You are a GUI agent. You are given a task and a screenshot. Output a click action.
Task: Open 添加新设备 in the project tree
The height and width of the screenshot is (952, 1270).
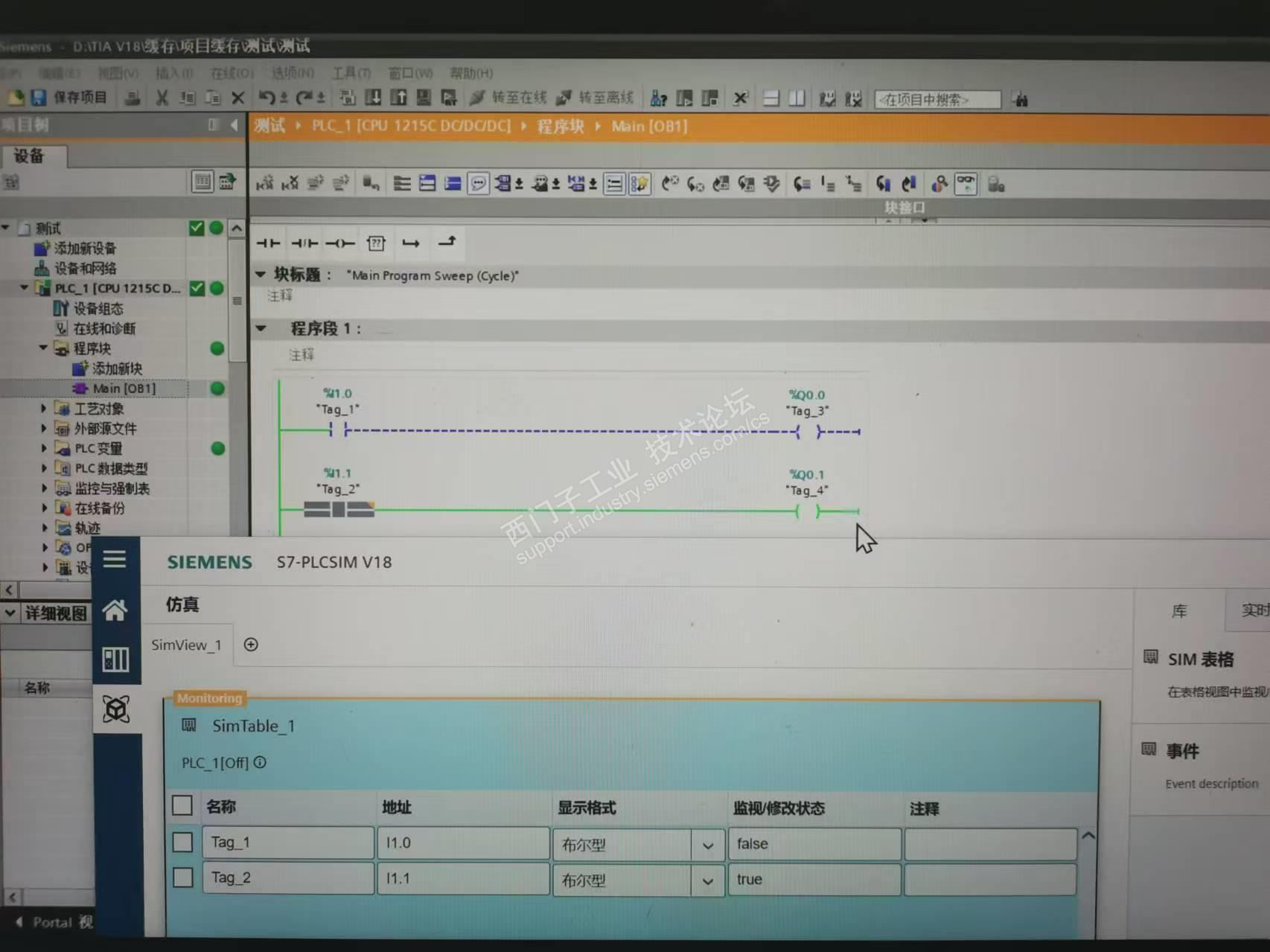(x=85, y=248)
